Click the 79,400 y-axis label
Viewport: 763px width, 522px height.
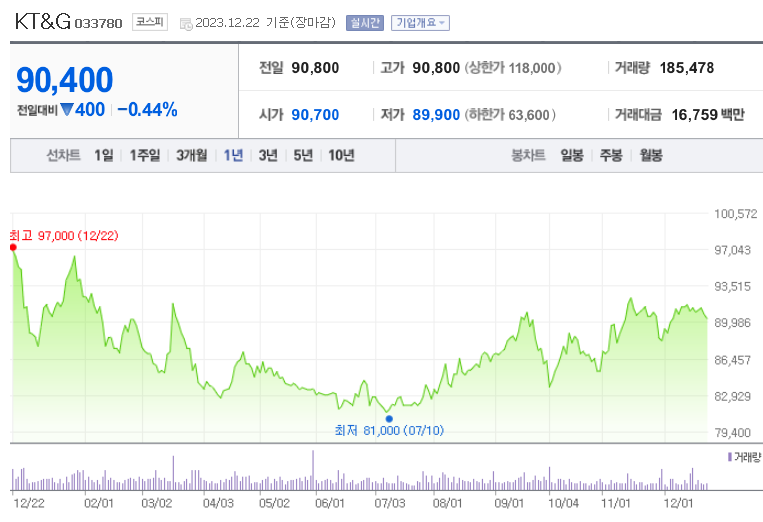732,432
